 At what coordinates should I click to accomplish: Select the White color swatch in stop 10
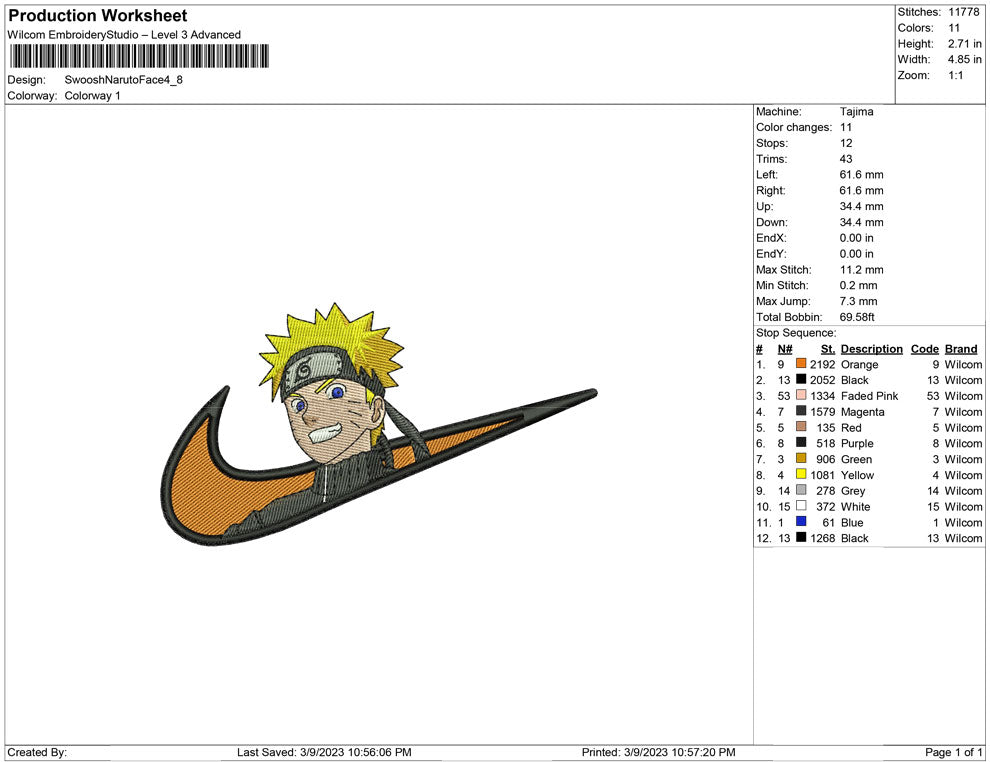pos(801,506)
